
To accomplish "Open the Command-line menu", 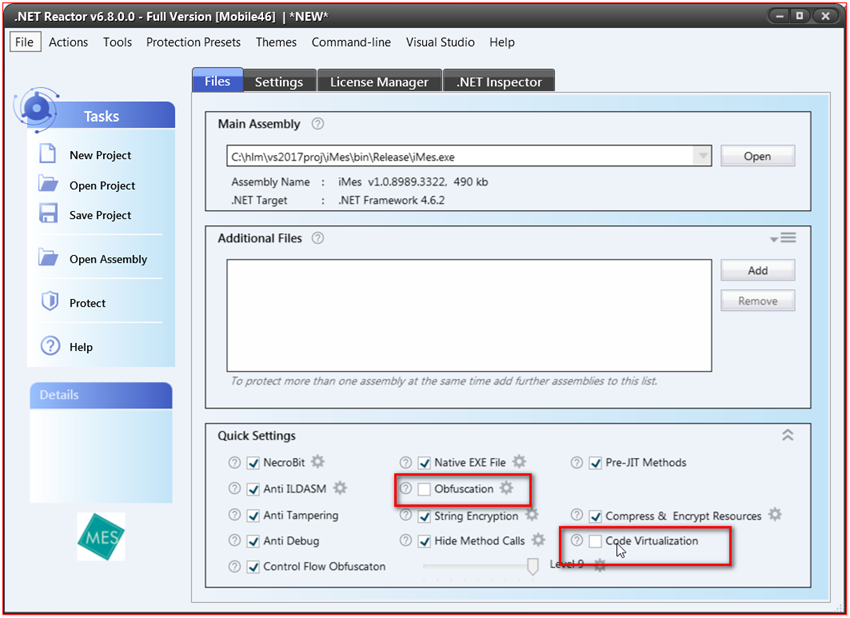I will pyautogui.click(x=351, y=42).
